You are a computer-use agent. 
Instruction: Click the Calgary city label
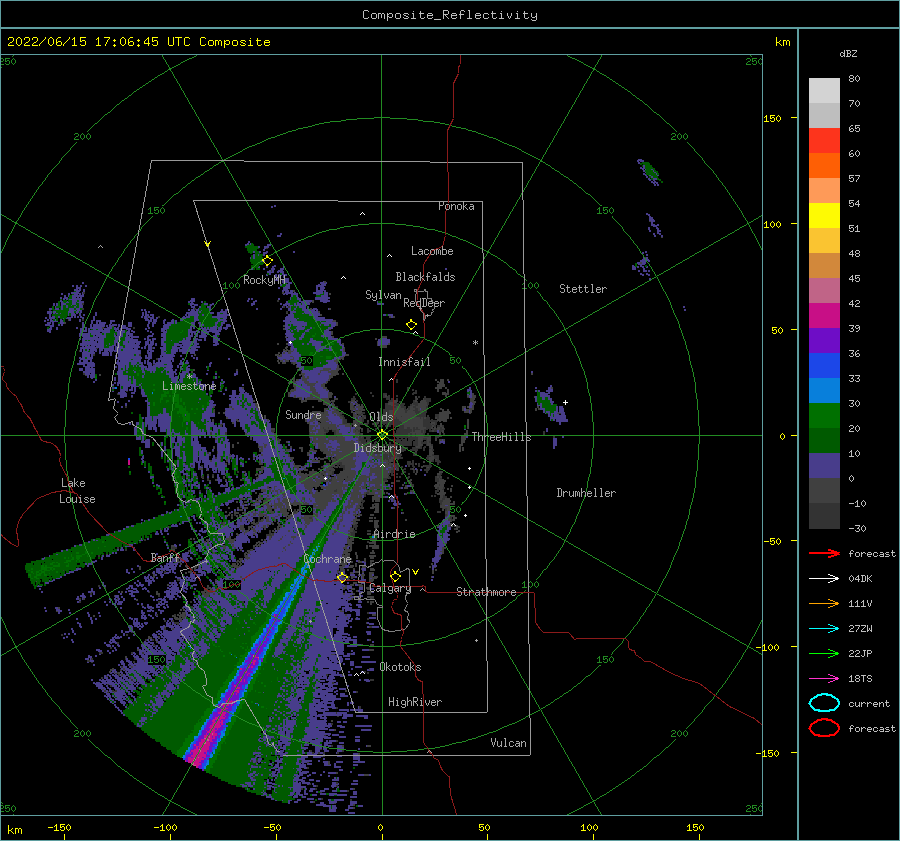pyautogui.click(x=390, y=588)
